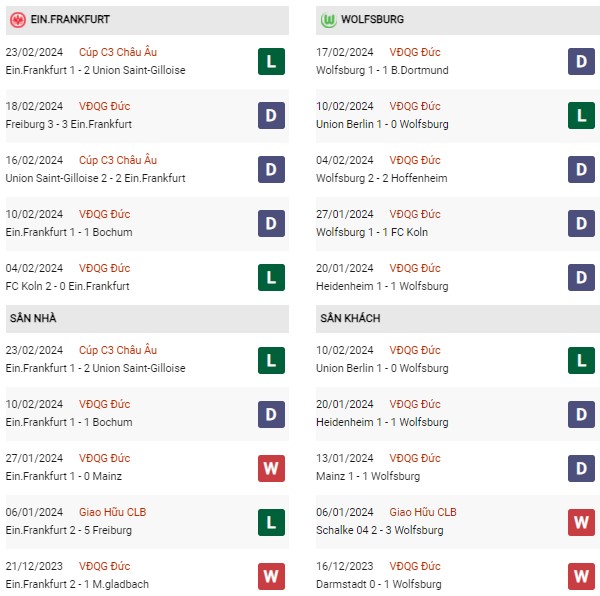Select the EIN.FRANKFURT header title

(x=70, y=19)
